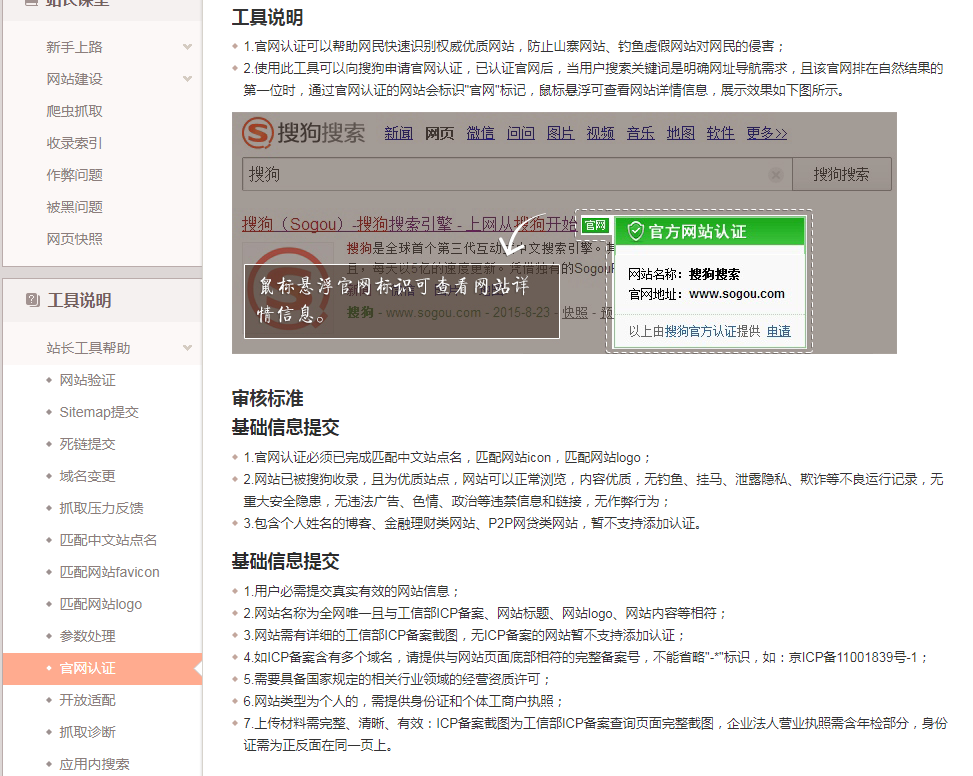The width and height of the screenshot is (973, 776).
Task: Click the www.sogou.com address text
Action: (x=737, y=294)
